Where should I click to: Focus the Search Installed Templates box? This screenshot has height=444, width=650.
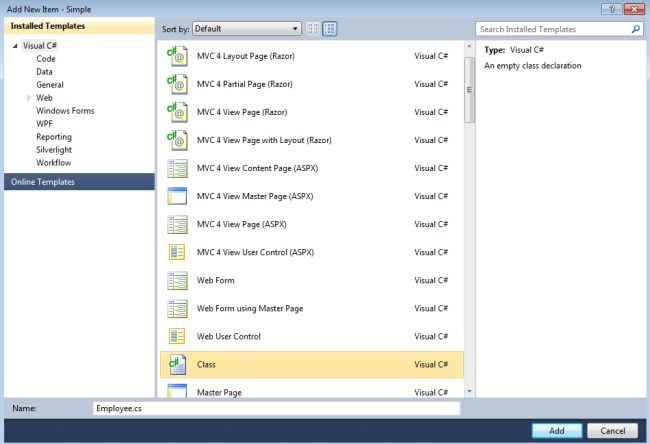(x=553, y=29)
